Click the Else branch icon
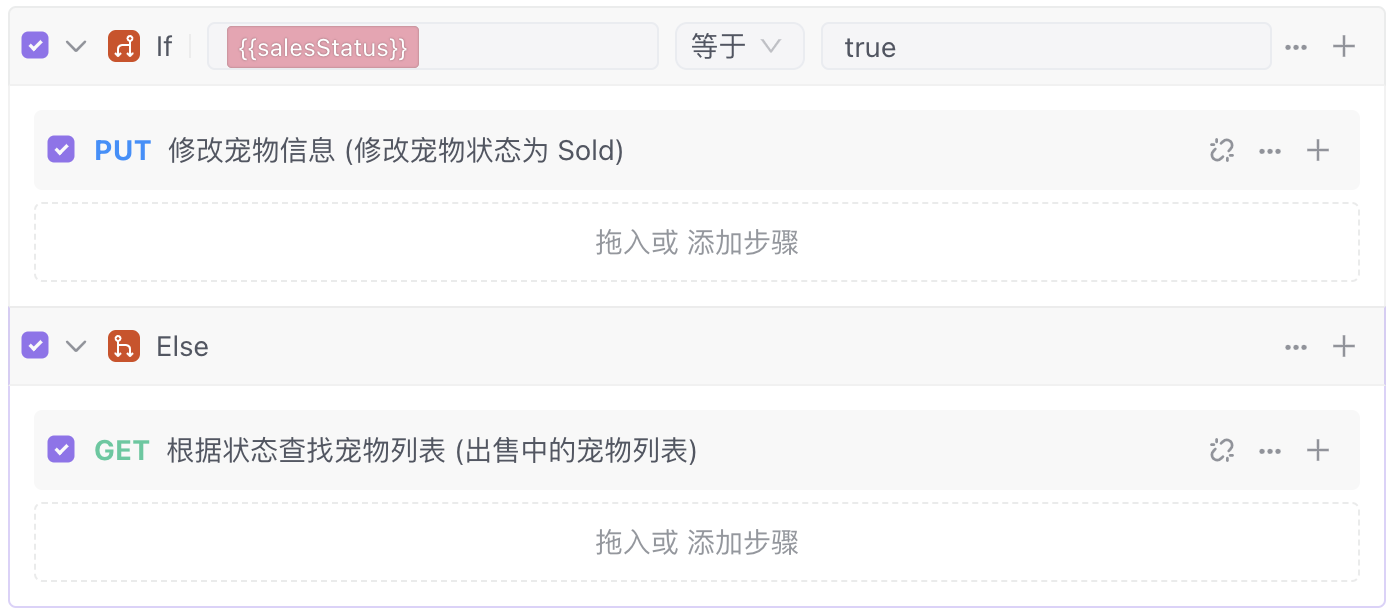 [124, 346]
